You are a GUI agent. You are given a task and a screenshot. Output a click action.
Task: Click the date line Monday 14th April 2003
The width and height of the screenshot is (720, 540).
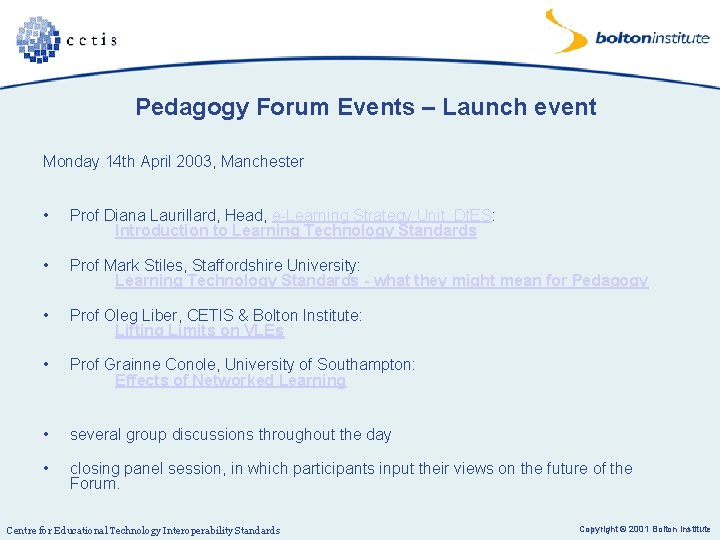click(173, 162)
